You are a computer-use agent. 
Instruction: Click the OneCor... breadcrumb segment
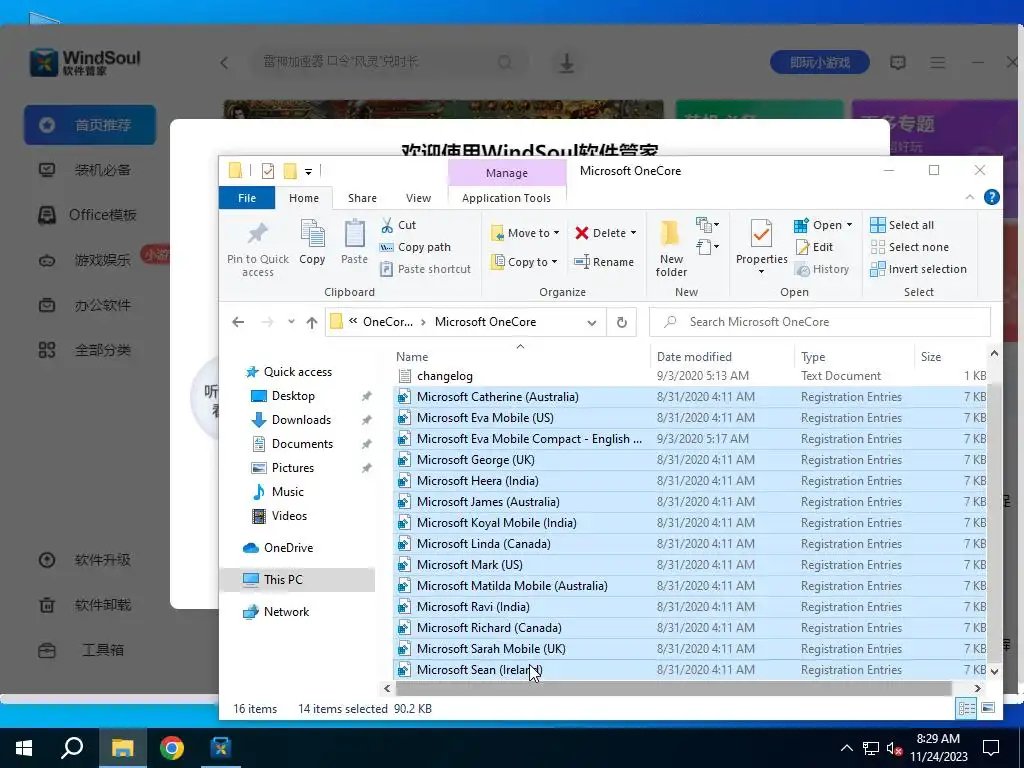click(388, 322)
